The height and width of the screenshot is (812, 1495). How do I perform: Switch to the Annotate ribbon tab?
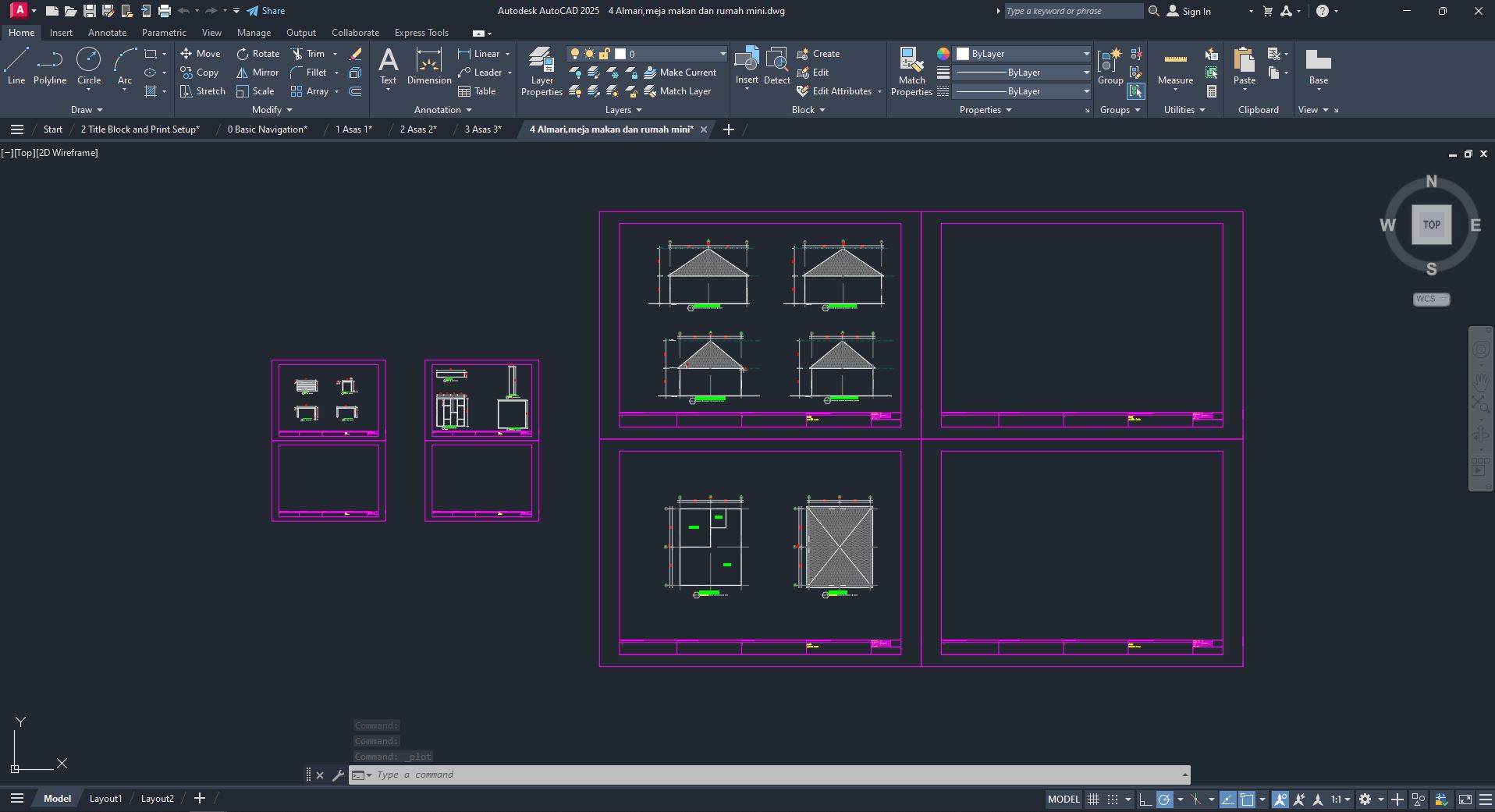click(x=107, y=33)
